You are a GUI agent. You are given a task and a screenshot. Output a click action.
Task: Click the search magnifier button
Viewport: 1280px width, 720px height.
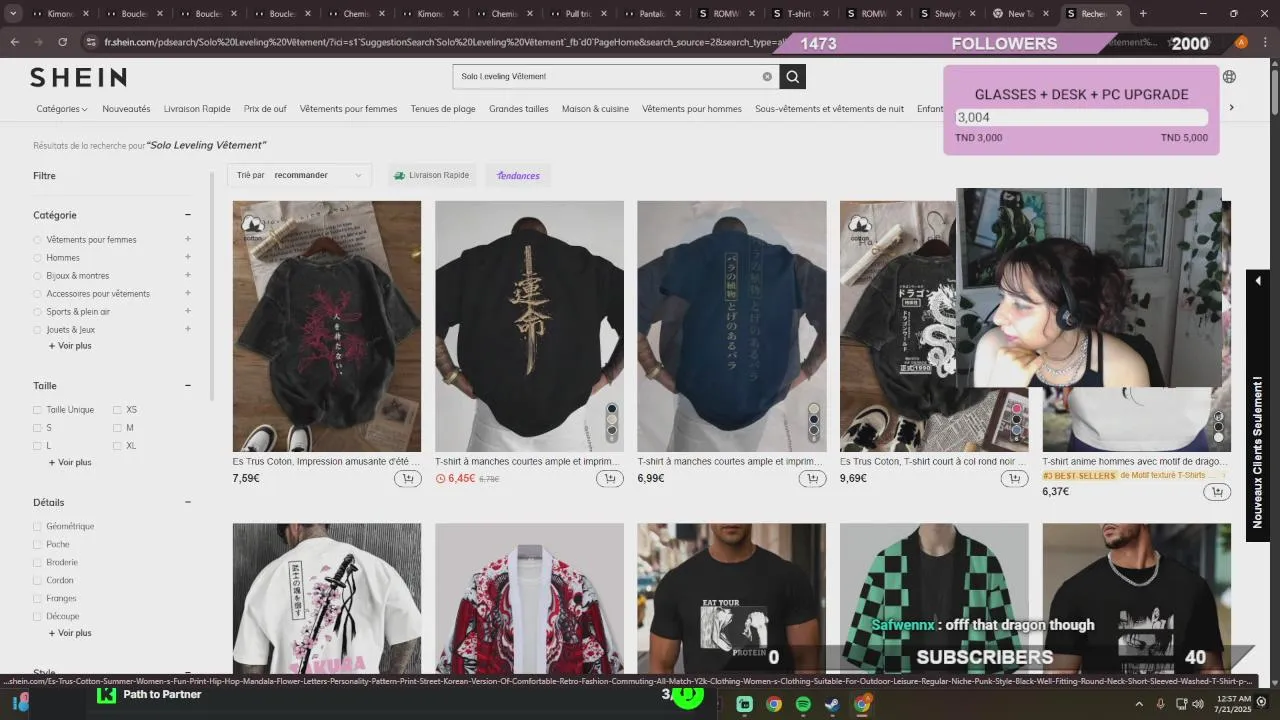click(792, 77)
